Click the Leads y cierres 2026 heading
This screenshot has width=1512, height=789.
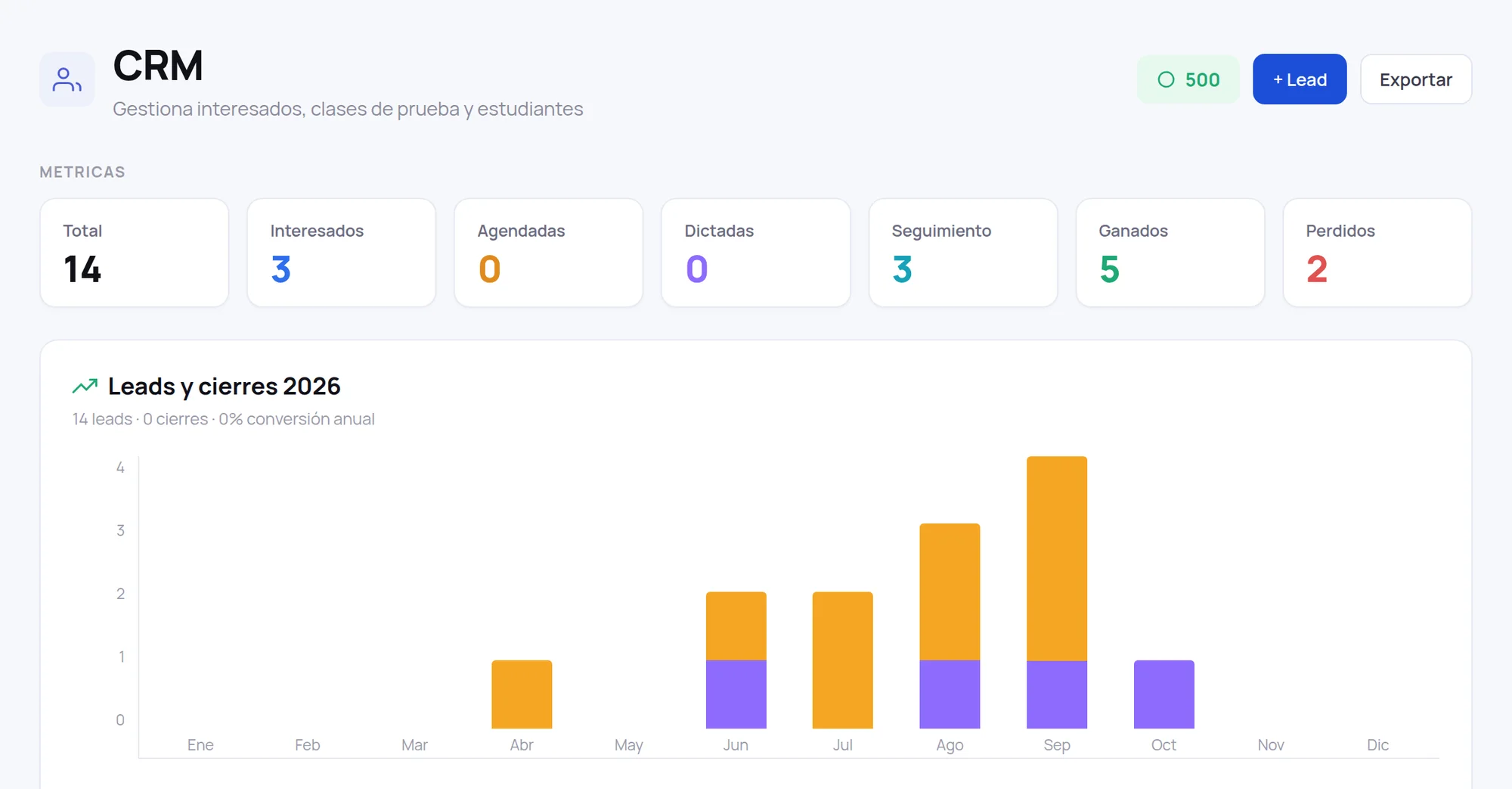point(225,387)
